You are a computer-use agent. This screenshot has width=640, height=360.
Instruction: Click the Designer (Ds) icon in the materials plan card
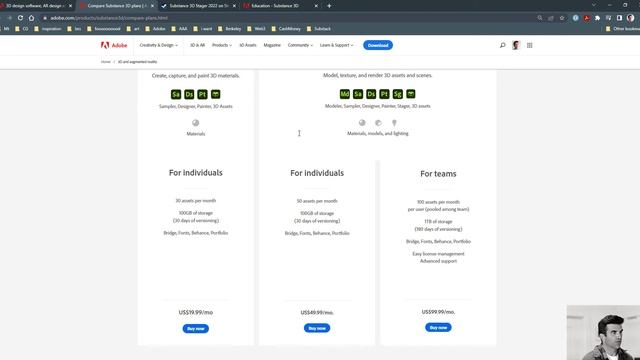189,94
